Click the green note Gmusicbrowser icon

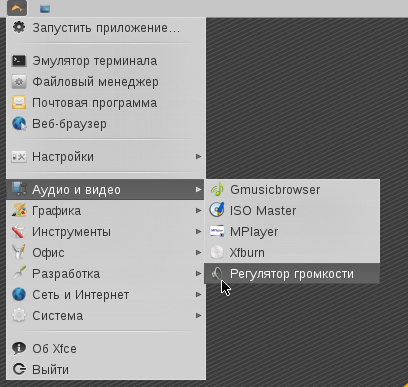coord(217,189)
